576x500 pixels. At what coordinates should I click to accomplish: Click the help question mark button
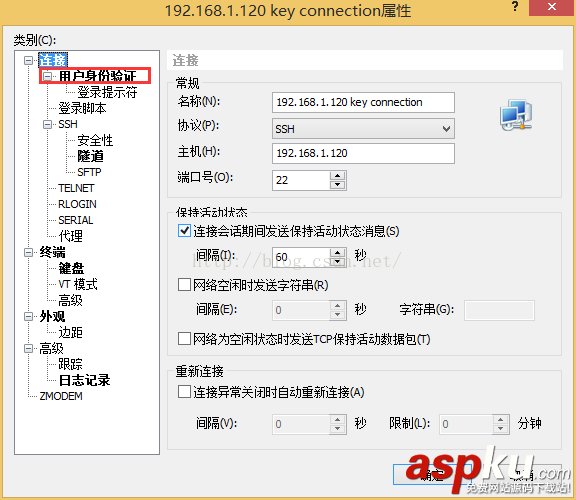515,7
